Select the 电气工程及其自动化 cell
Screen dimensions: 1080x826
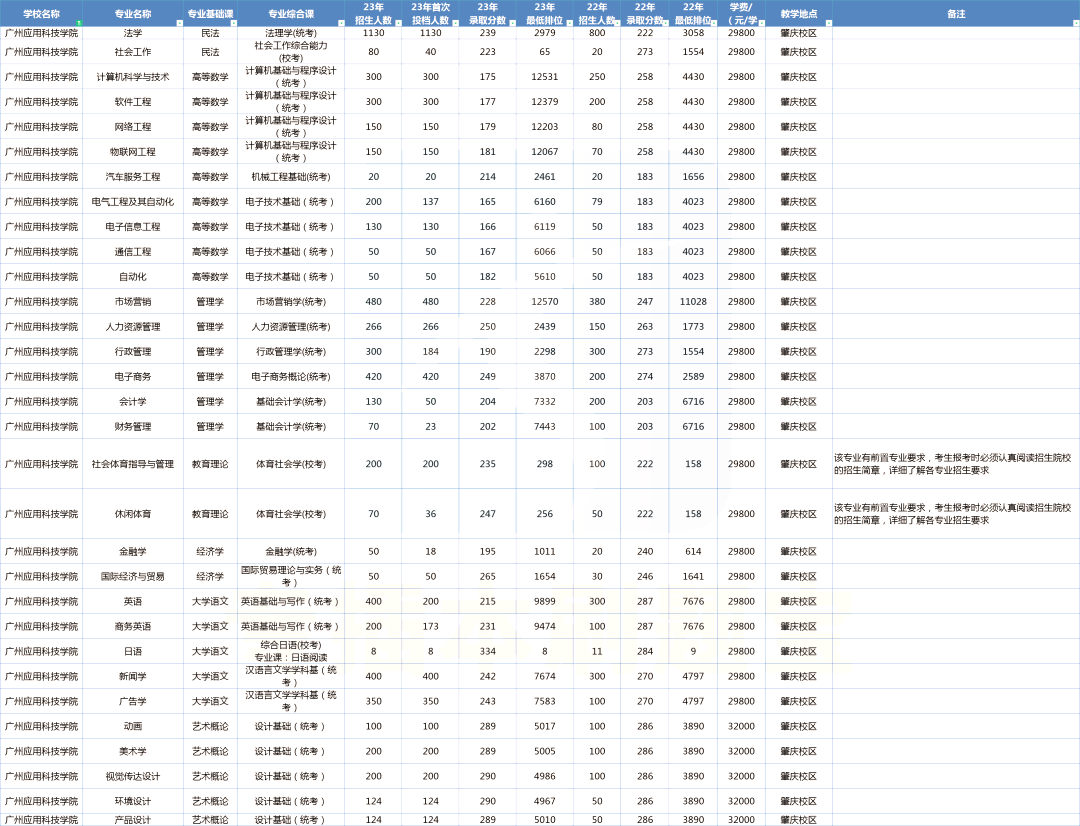click(x=133, y=202)
